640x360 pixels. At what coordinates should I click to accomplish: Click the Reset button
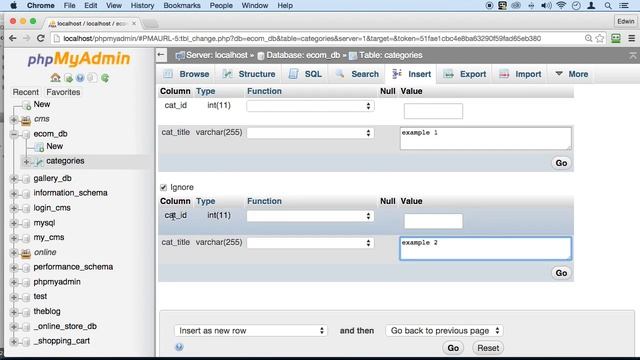[x=488, y=348]
